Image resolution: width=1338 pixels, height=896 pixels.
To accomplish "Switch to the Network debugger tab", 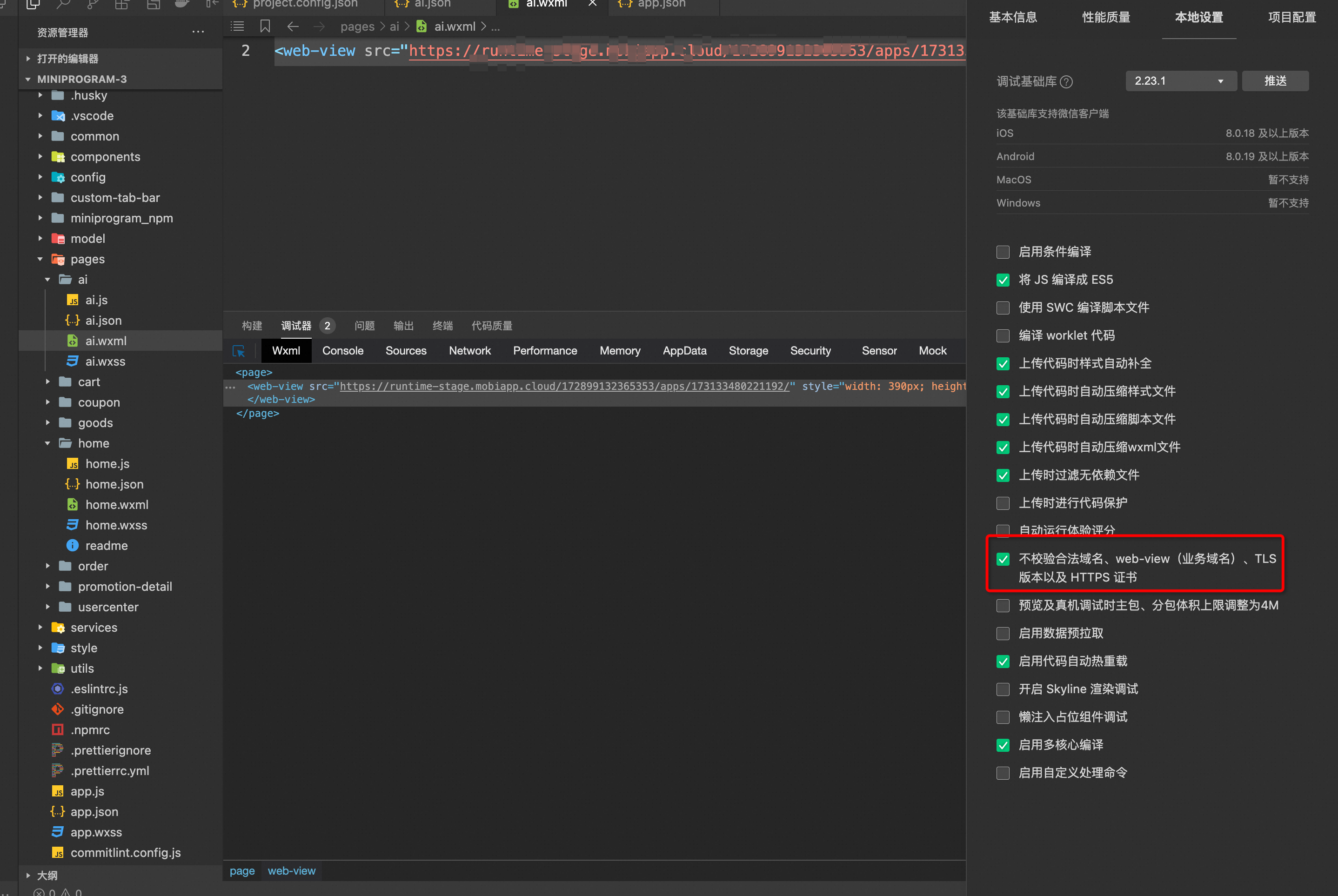I will [x=469, y=351].
